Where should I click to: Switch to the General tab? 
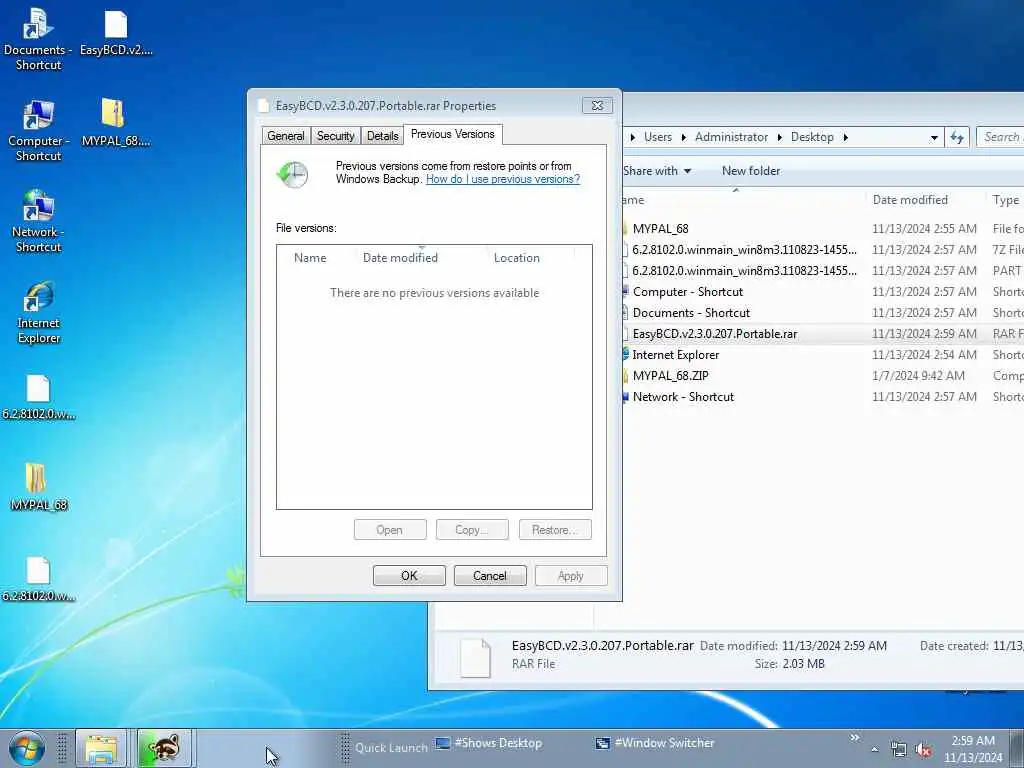tap(285, 136)
